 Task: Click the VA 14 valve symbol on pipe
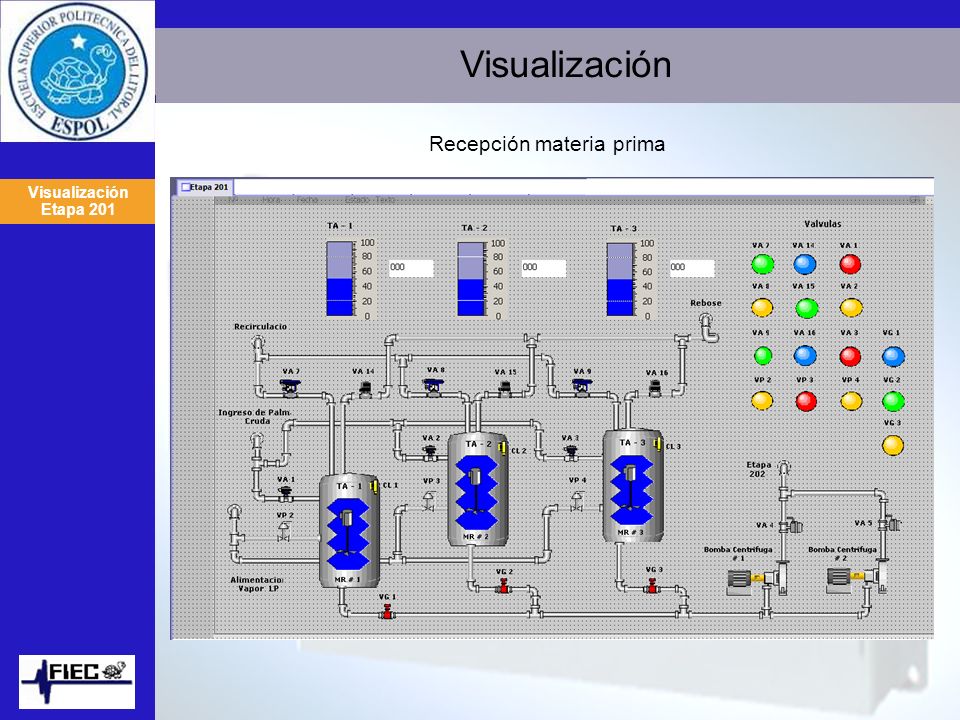pyautogui.click(x=366, y=389)
